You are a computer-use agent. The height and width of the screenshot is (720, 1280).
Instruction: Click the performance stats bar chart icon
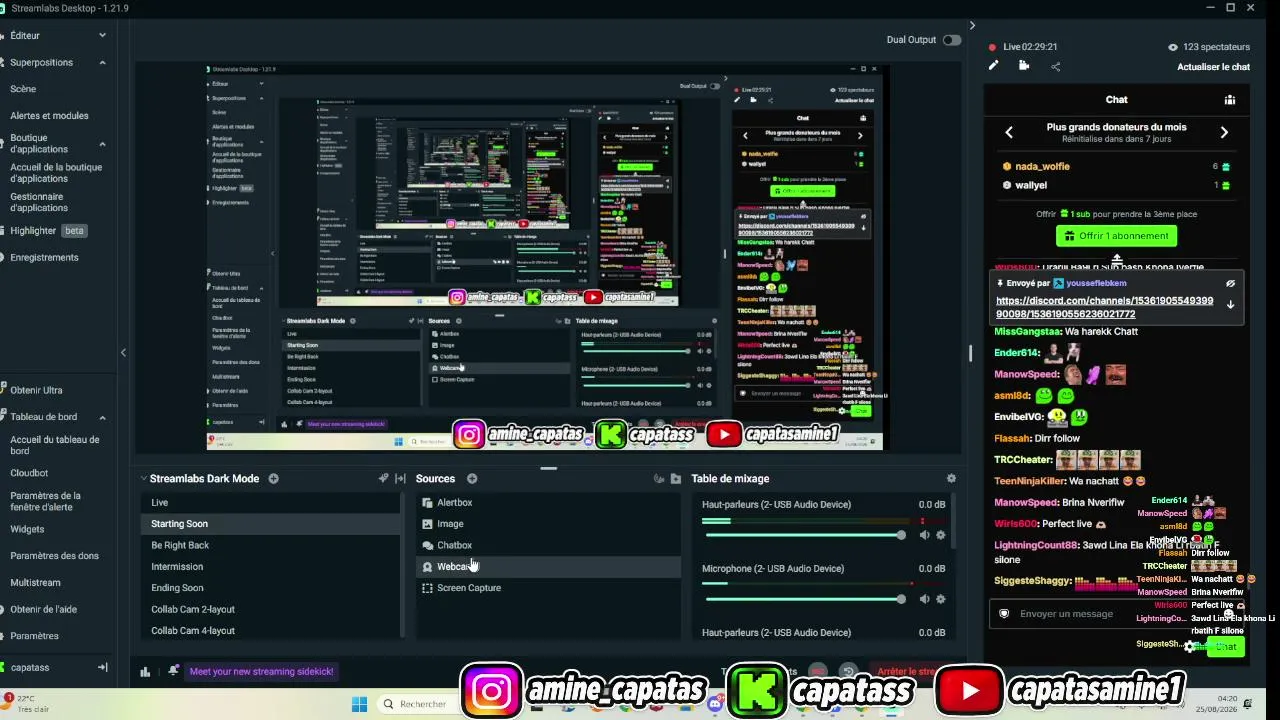point(145,672)
